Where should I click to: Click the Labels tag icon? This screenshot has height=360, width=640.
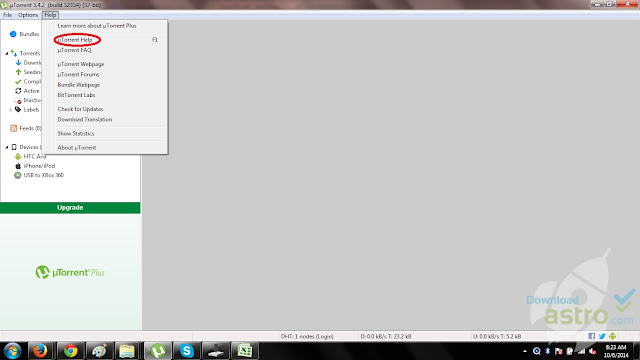18,109
